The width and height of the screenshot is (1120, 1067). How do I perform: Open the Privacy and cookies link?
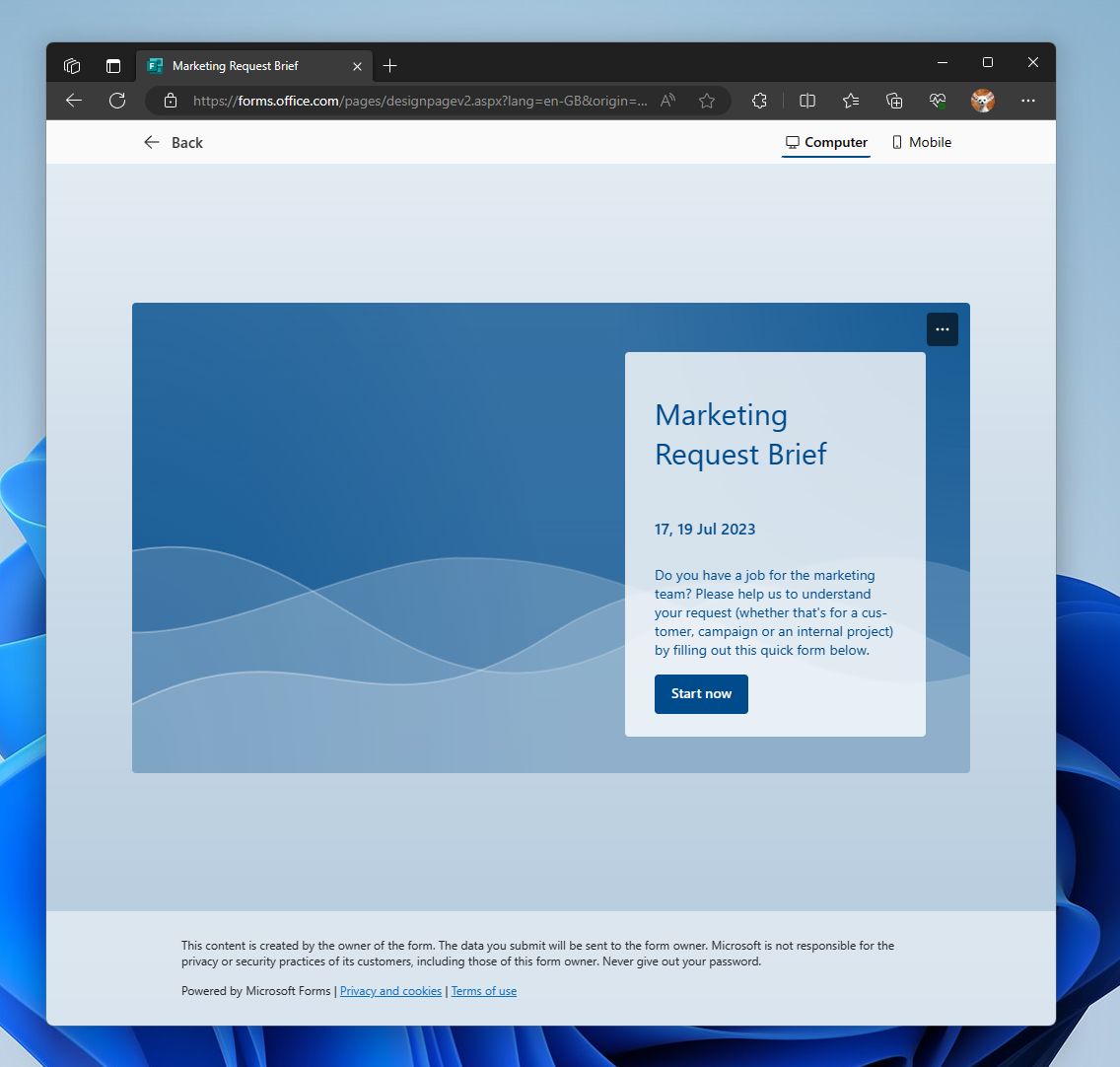390,991
